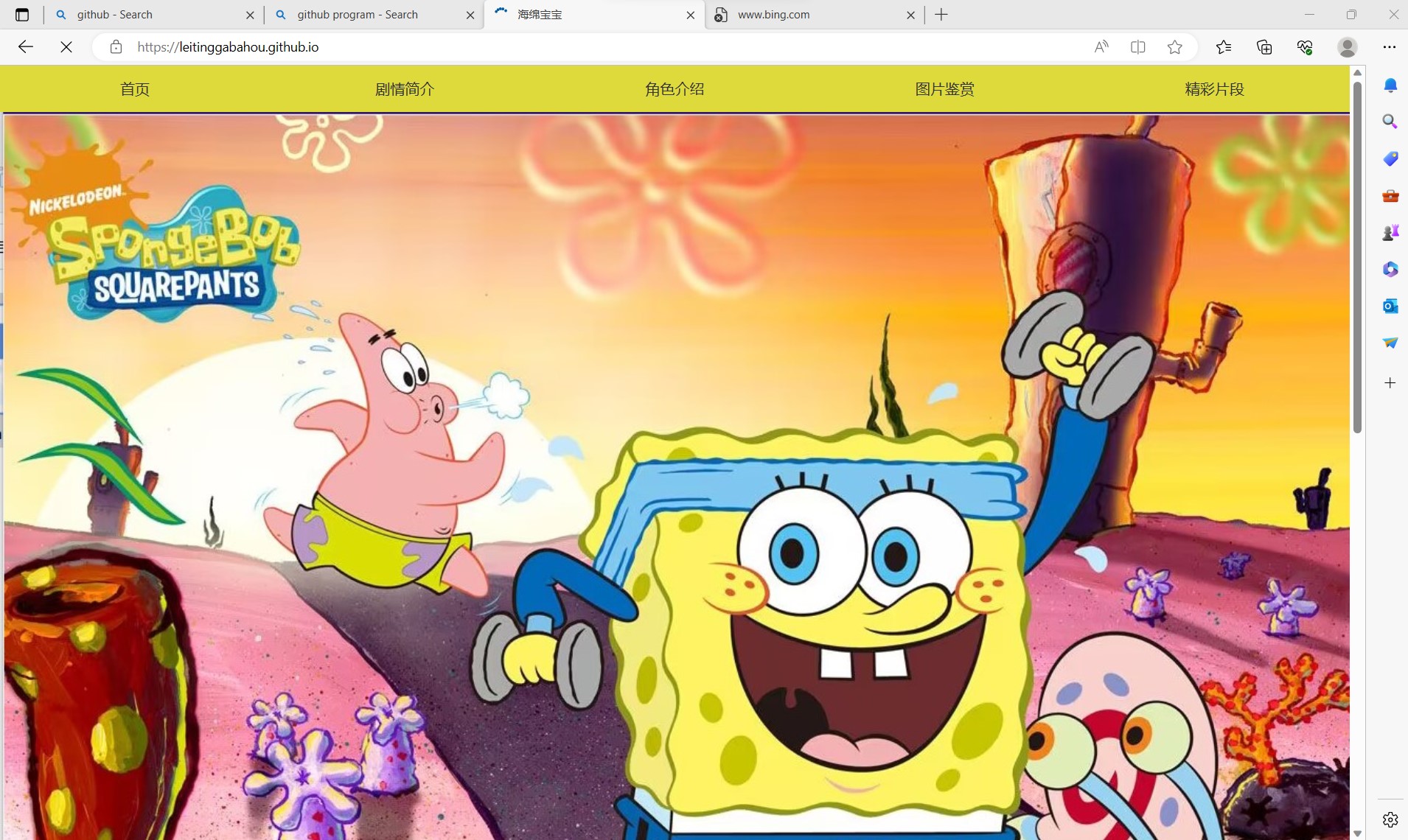
Task: Stop loading the page
Action: tap(66, 47)
